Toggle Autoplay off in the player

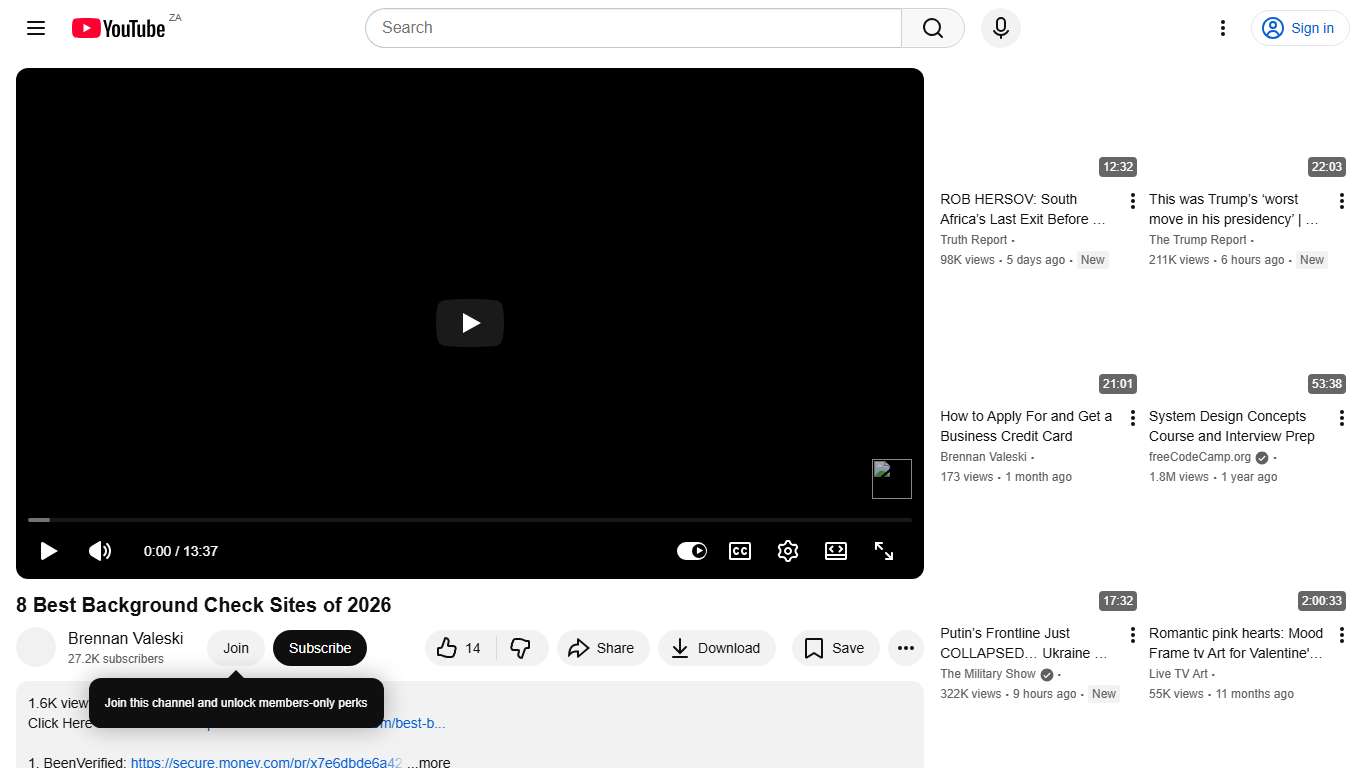click(692, 551)
